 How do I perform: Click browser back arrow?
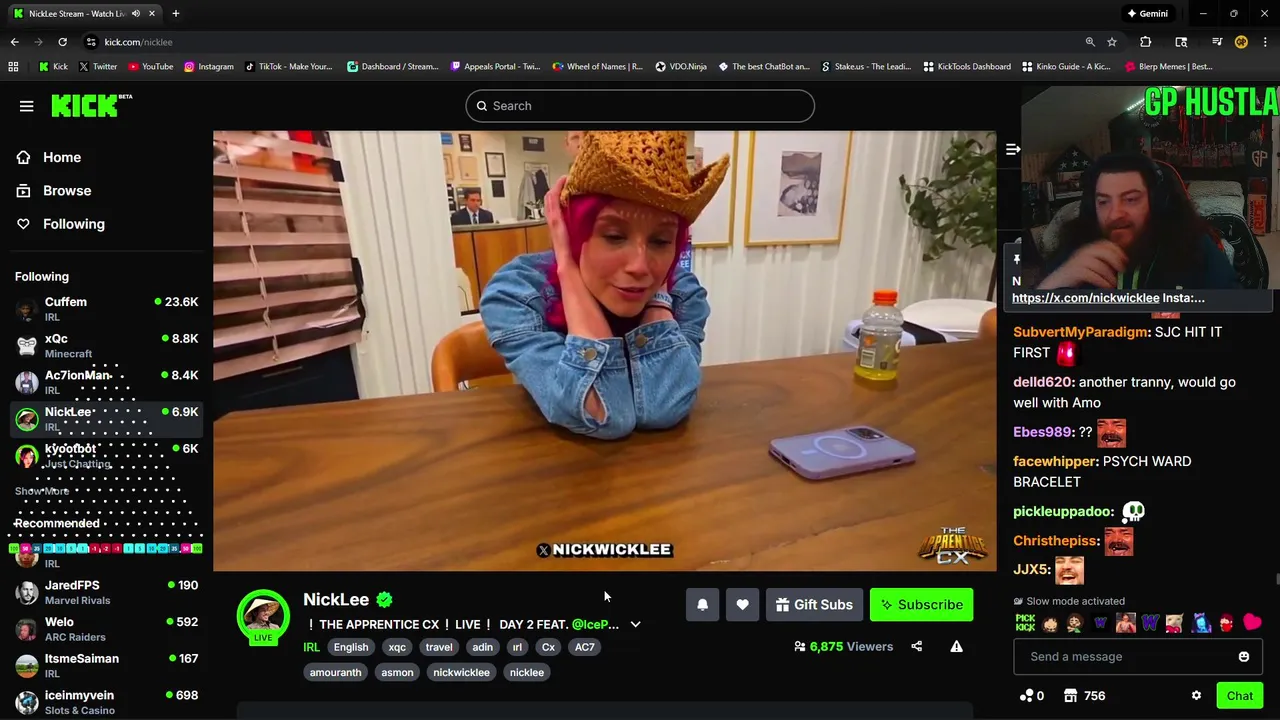click(x=14, y=42)
